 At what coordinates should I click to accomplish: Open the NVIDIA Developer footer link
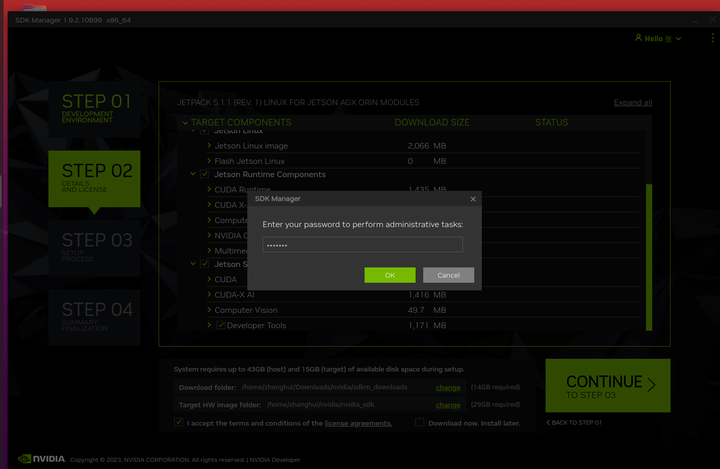[275, 460]
